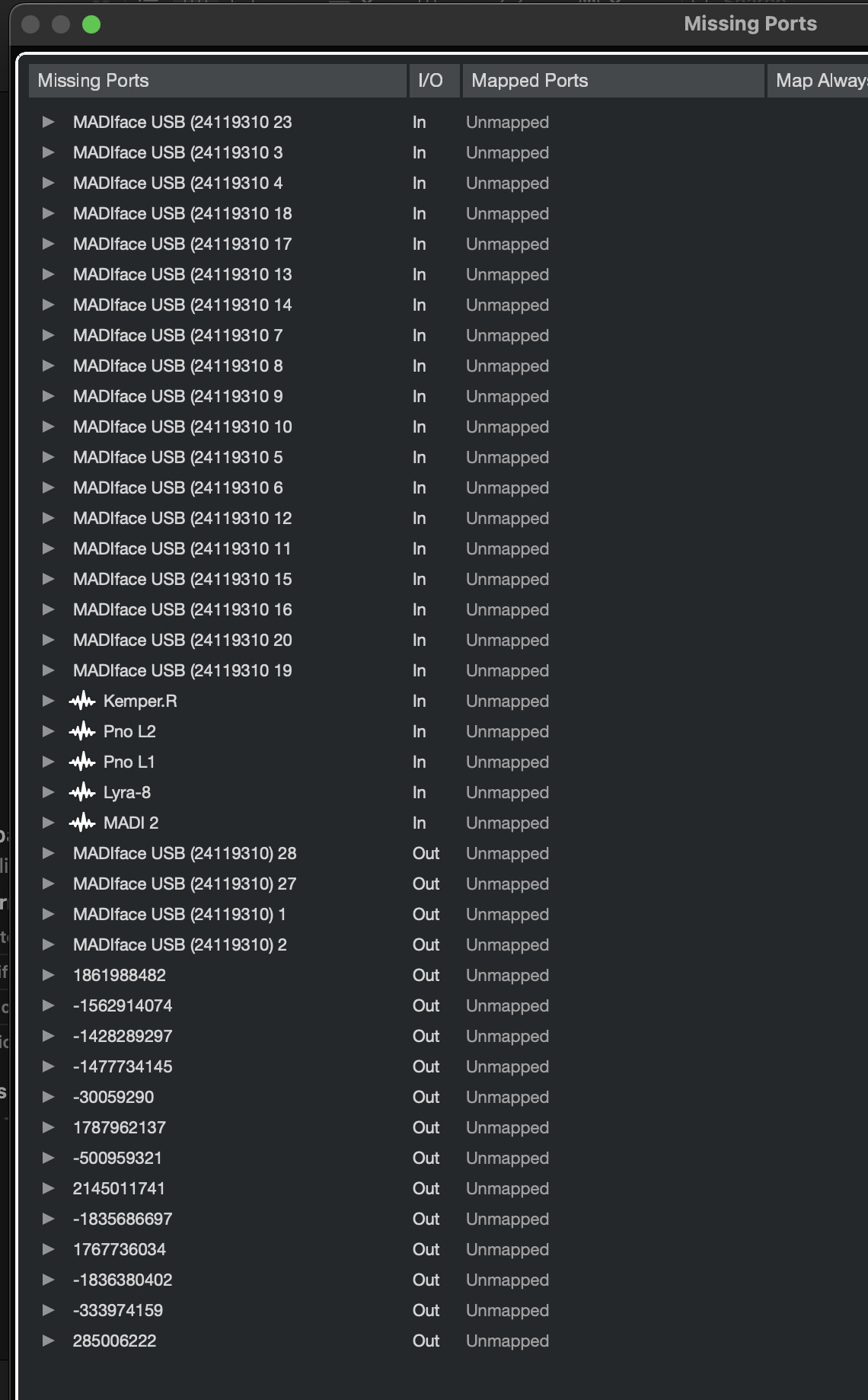Open Unmapped mapping for -30059290 output

[507, 1097]
